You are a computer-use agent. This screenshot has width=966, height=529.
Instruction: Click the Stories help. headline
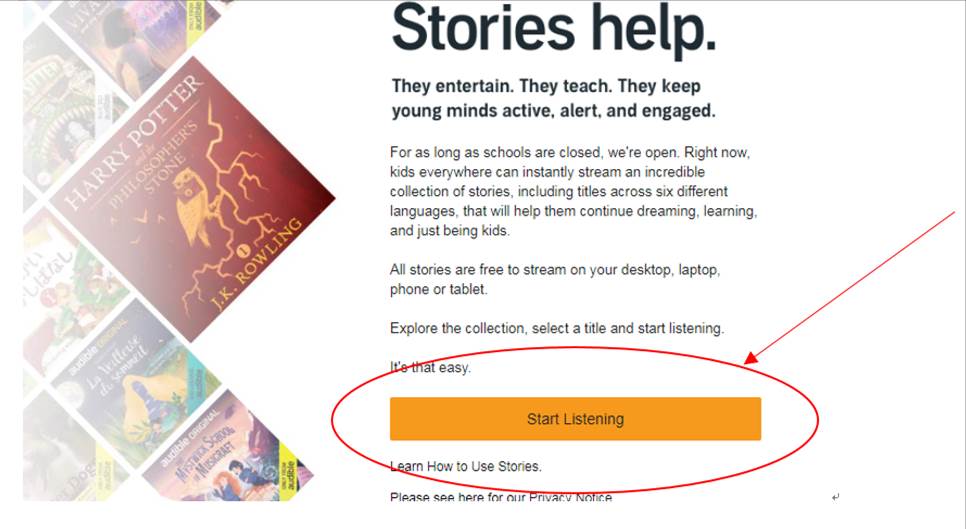554,28
